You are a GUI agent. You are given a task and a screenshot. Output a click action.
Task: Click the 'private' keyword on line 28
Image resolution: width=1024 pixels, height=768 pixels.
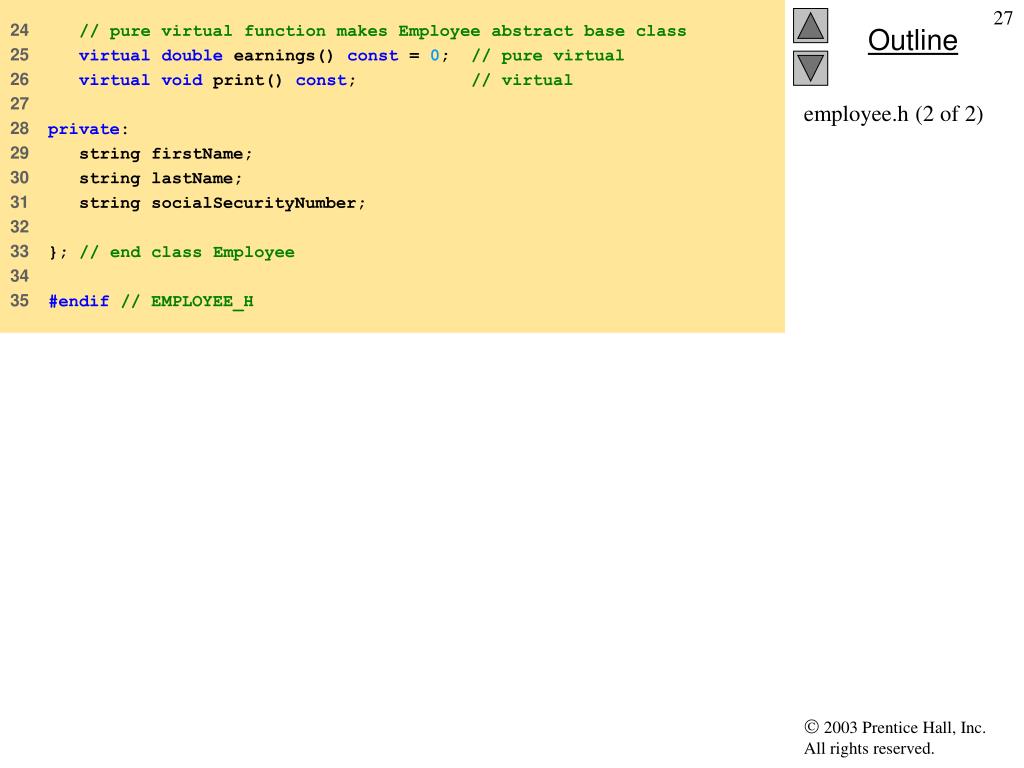tap(84, 129)
